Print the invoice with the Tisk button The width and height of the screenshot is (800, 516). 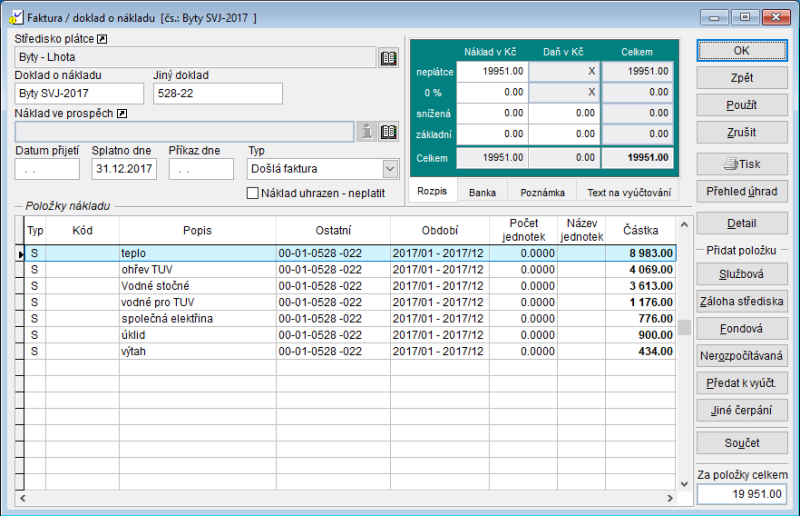741,163
